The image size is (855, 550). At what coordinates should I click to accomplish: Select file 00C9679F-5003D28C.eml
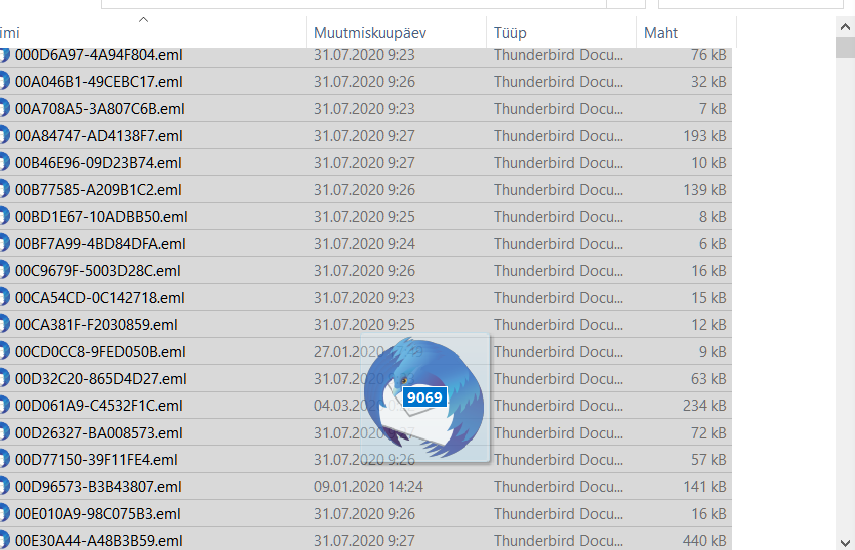(98, 271)
